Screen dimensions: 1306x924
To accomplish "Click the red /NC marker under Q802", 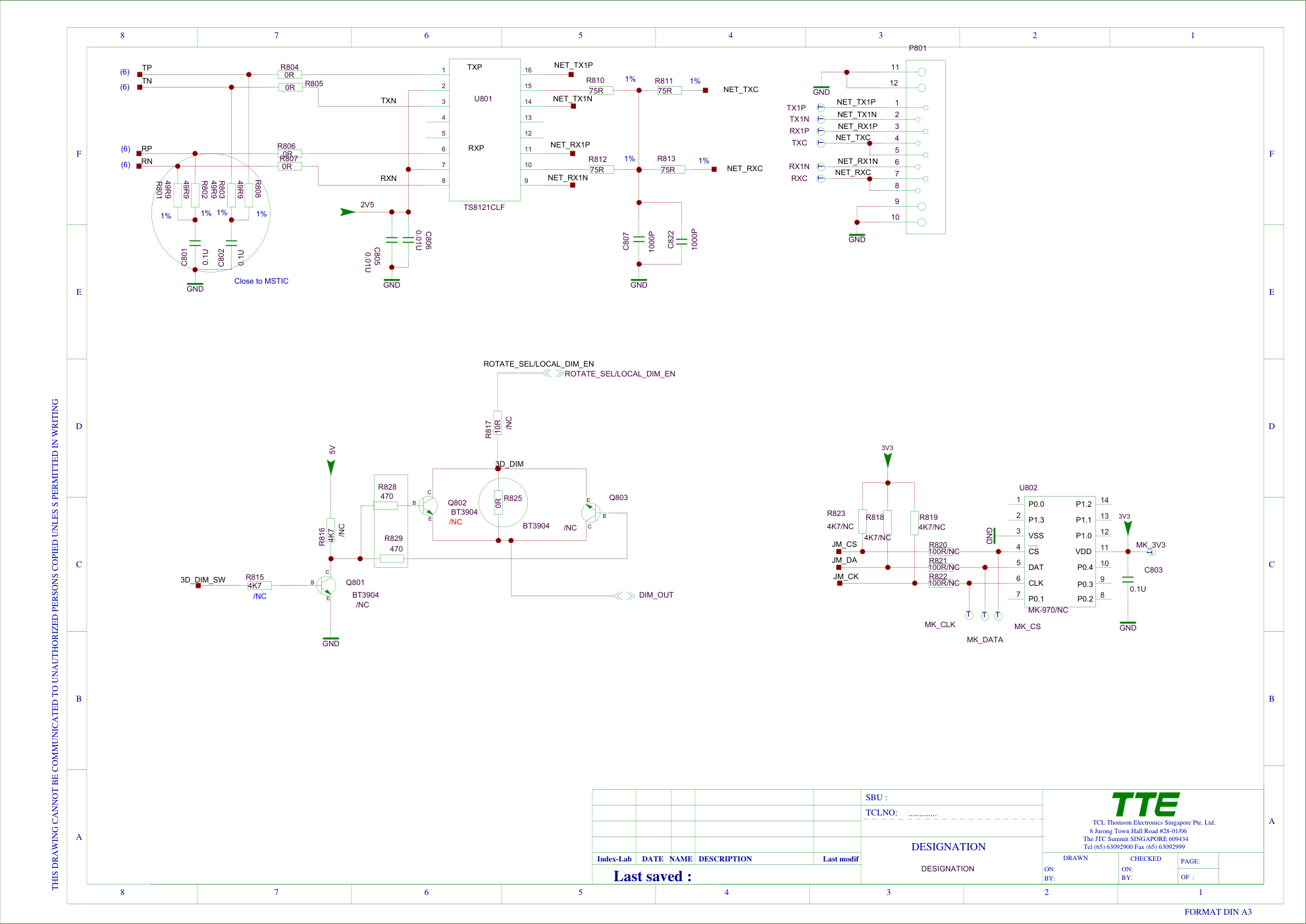I will (456, 522).
